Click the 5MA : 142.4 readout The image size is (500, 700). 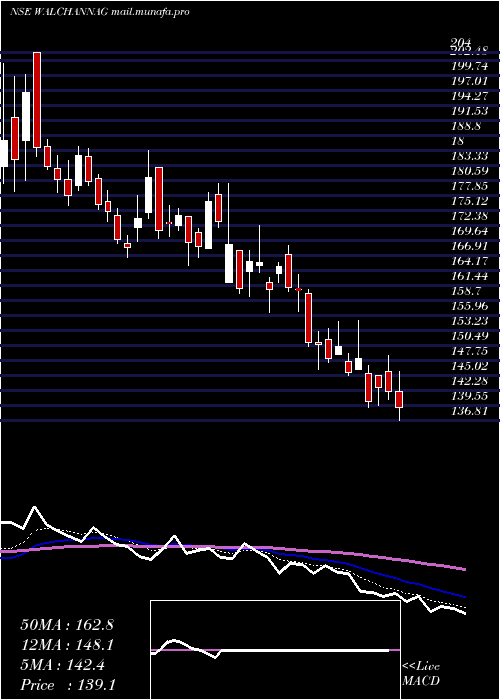(63, 665)
